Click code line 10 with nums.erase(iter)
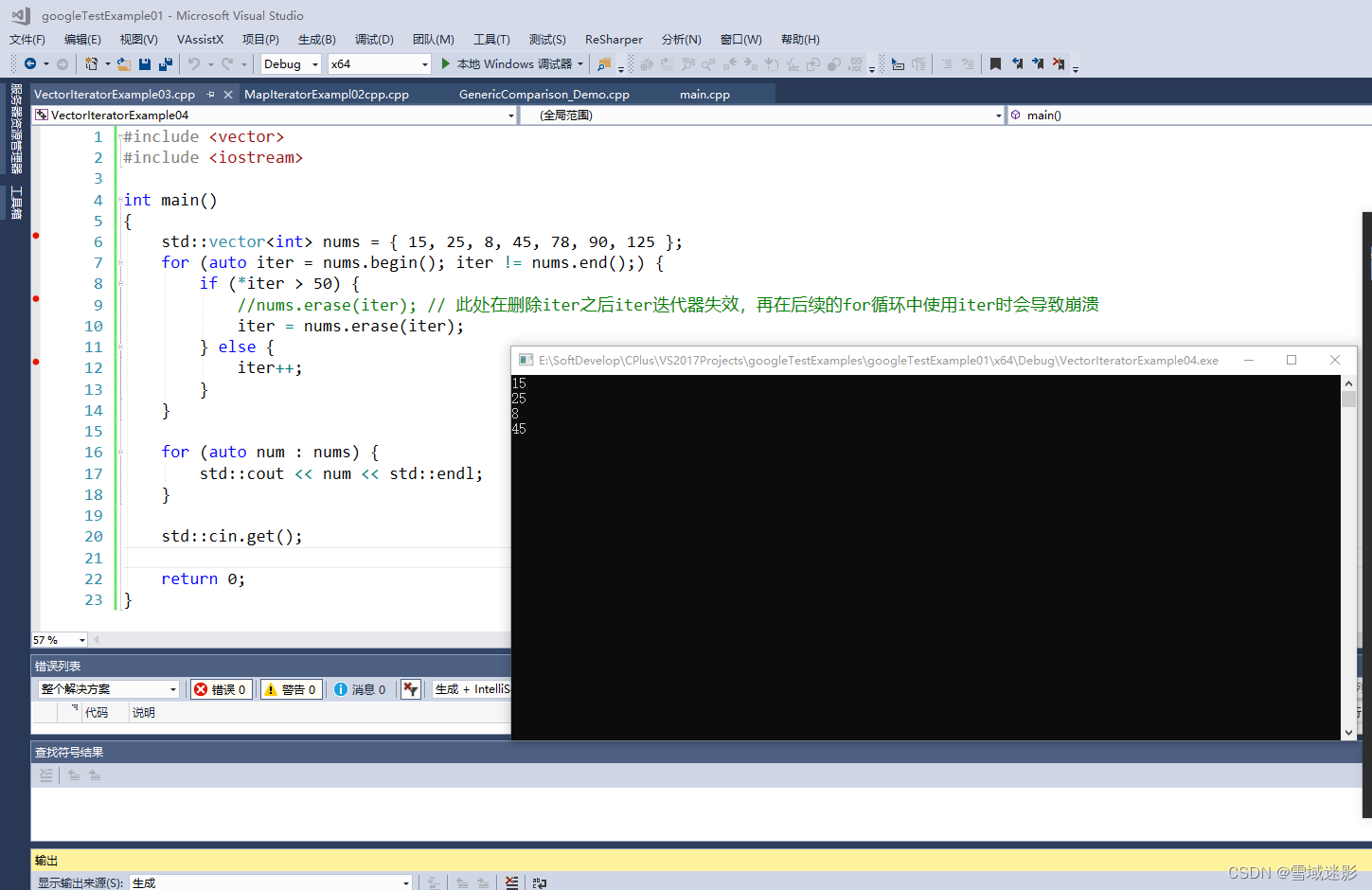The width and height of the screenshot is (1372, 890). [x=350, y=326]
